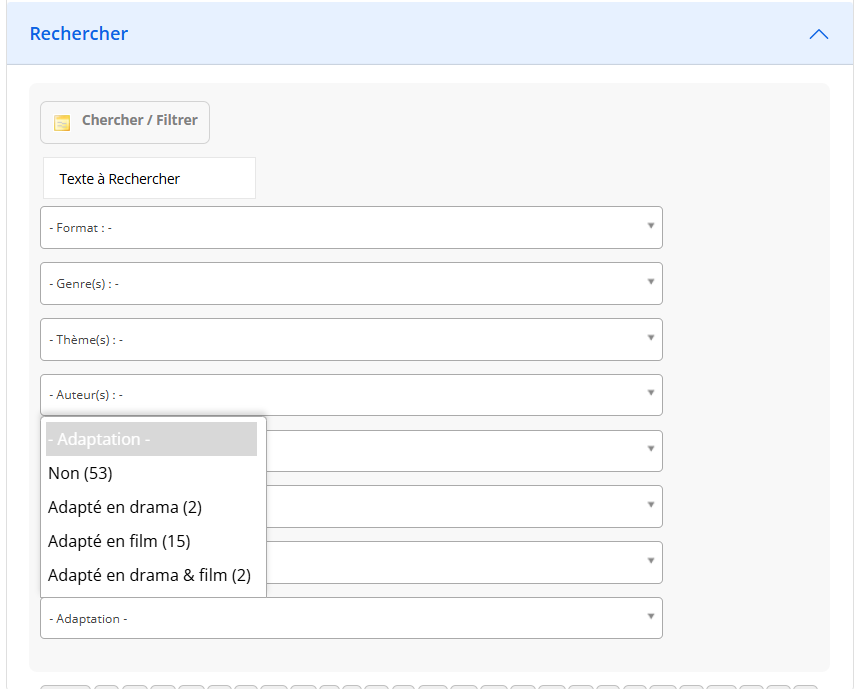Viewport: 865px width, 689px height.
Task: Focus the Texte à Rechercher input field
Action: tap(149, 179)
